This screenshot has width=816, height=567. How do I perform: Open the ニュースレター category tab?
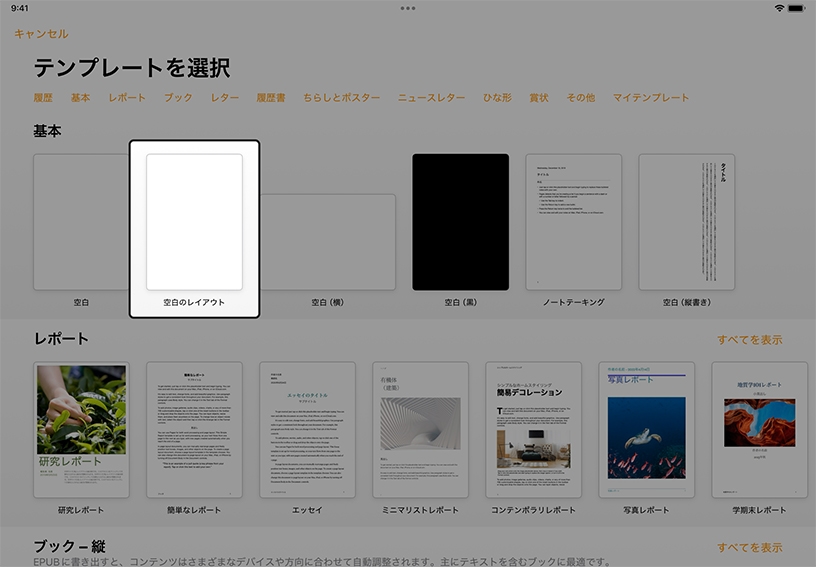tap(431, 98)
